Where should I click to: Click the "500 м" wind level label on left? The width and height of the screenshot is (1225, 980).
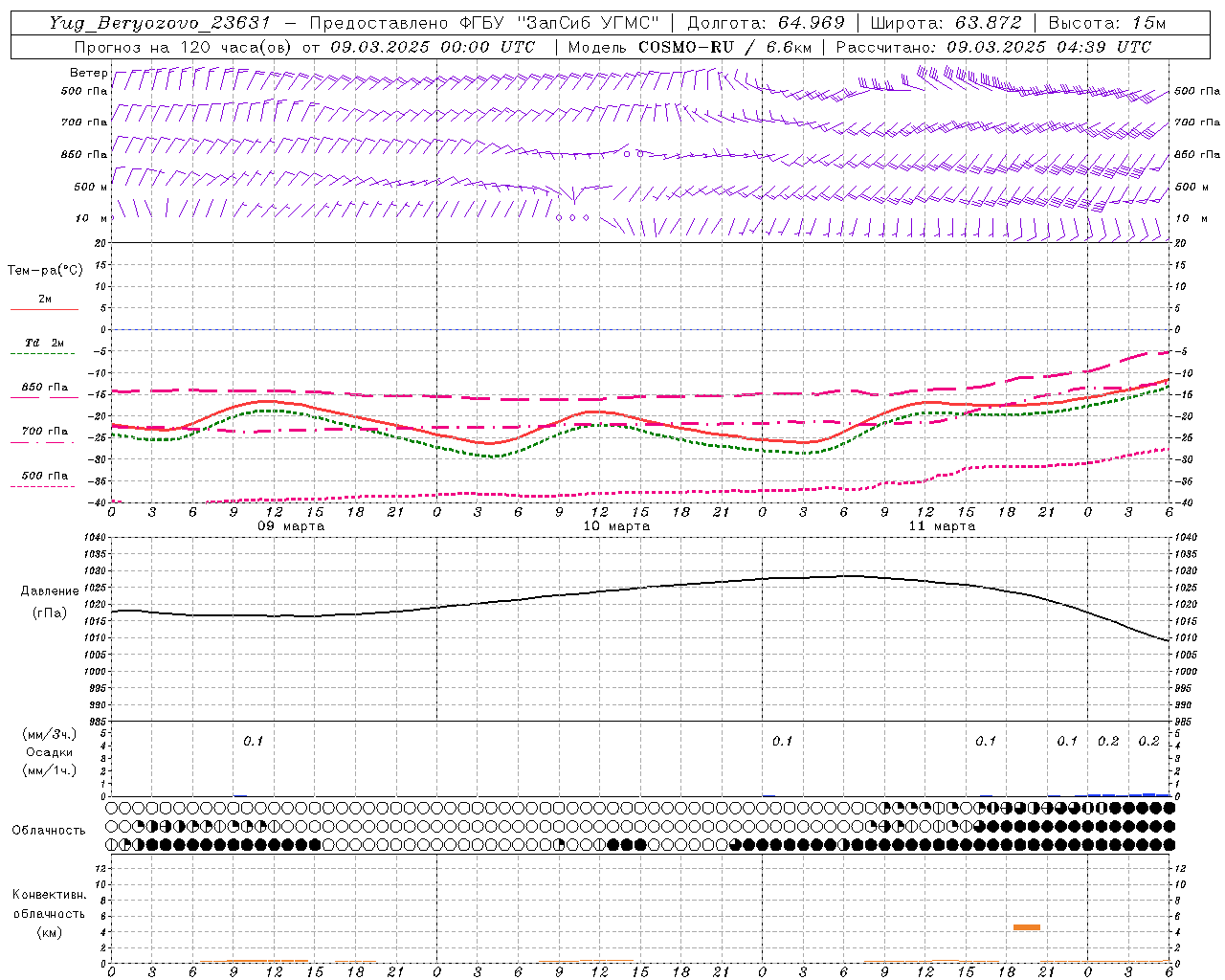pyautogui.click(x=91, y=187)
